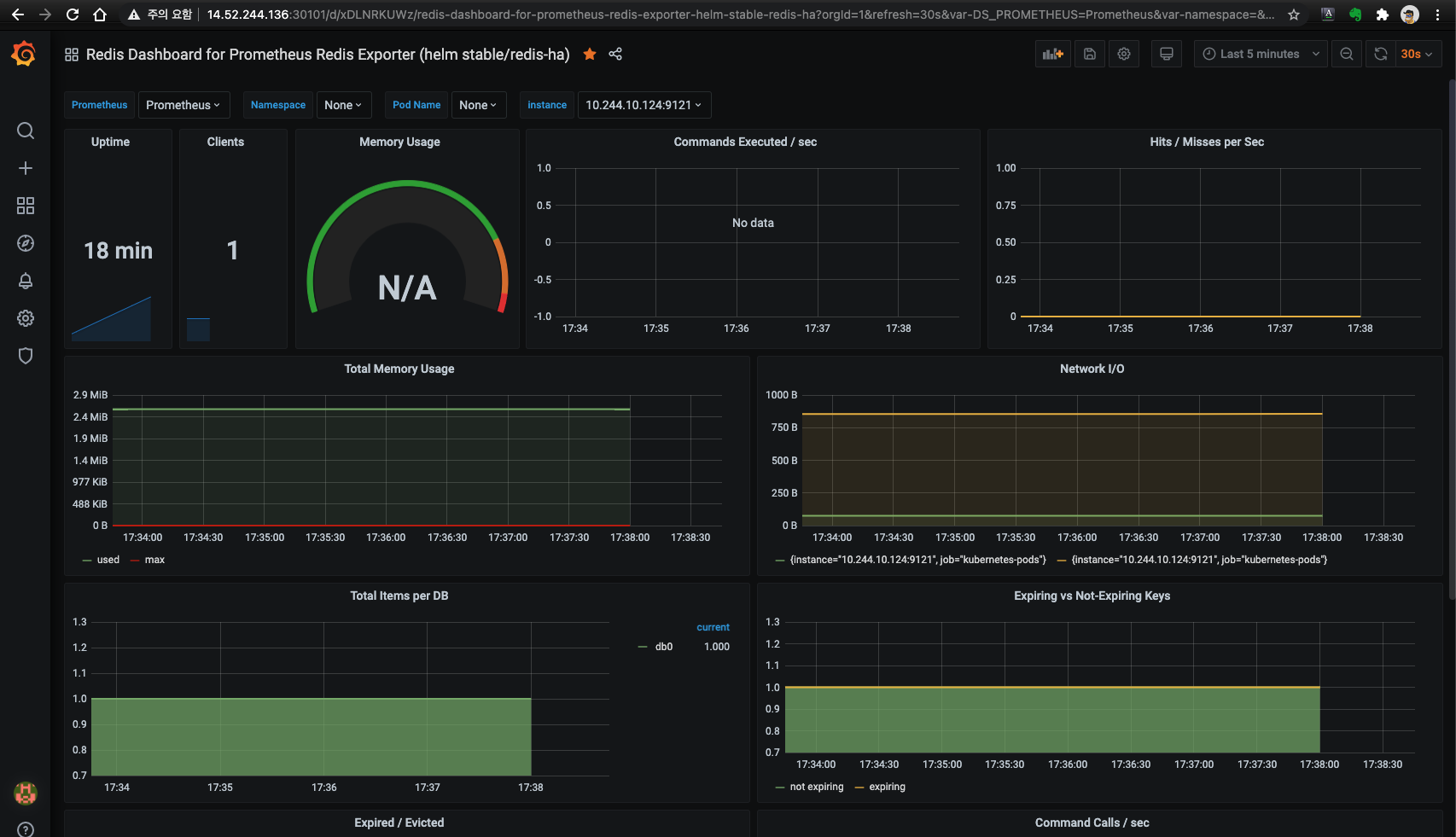This screenshot has width=1456, height=837.
Task: Open Total Items per DB panel menu
Action: click(399, 596)
